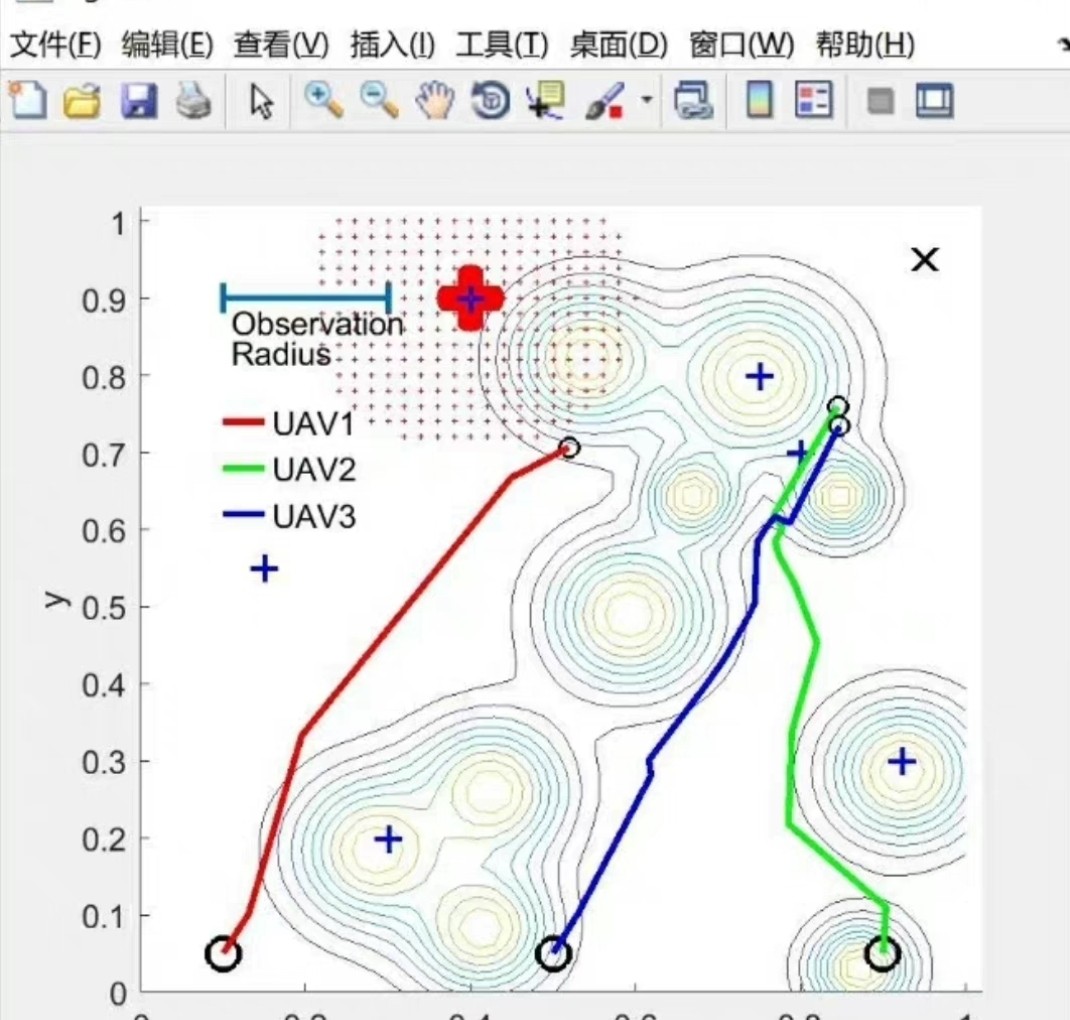Click the UAV3 start circle at bottom of blue path

(x=553, y=954)
